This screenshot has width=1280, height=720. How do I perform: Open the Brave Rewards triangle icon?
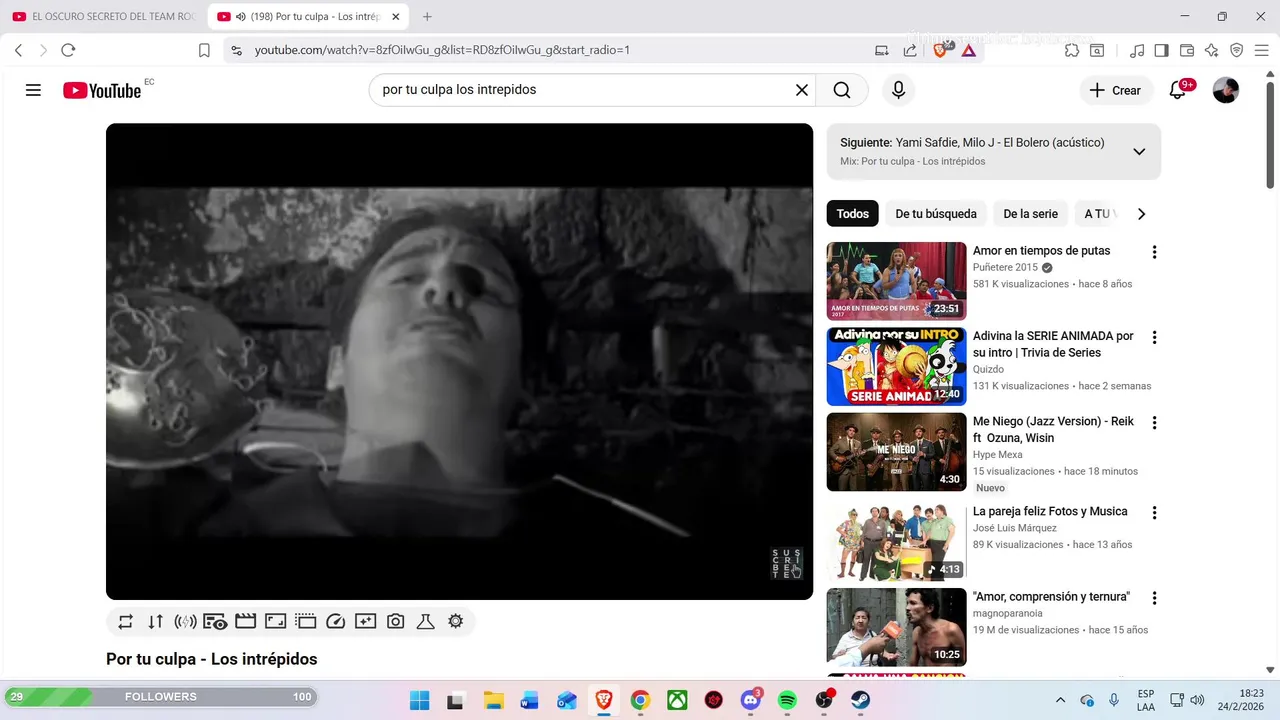pyautogui.click(x=968, y=50)
